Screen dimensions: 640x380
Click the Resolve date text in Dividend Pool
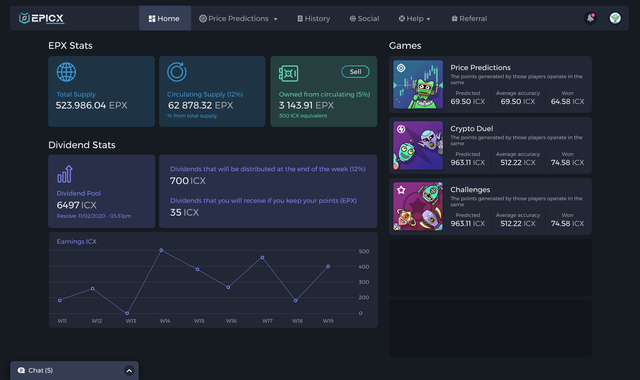94,216
